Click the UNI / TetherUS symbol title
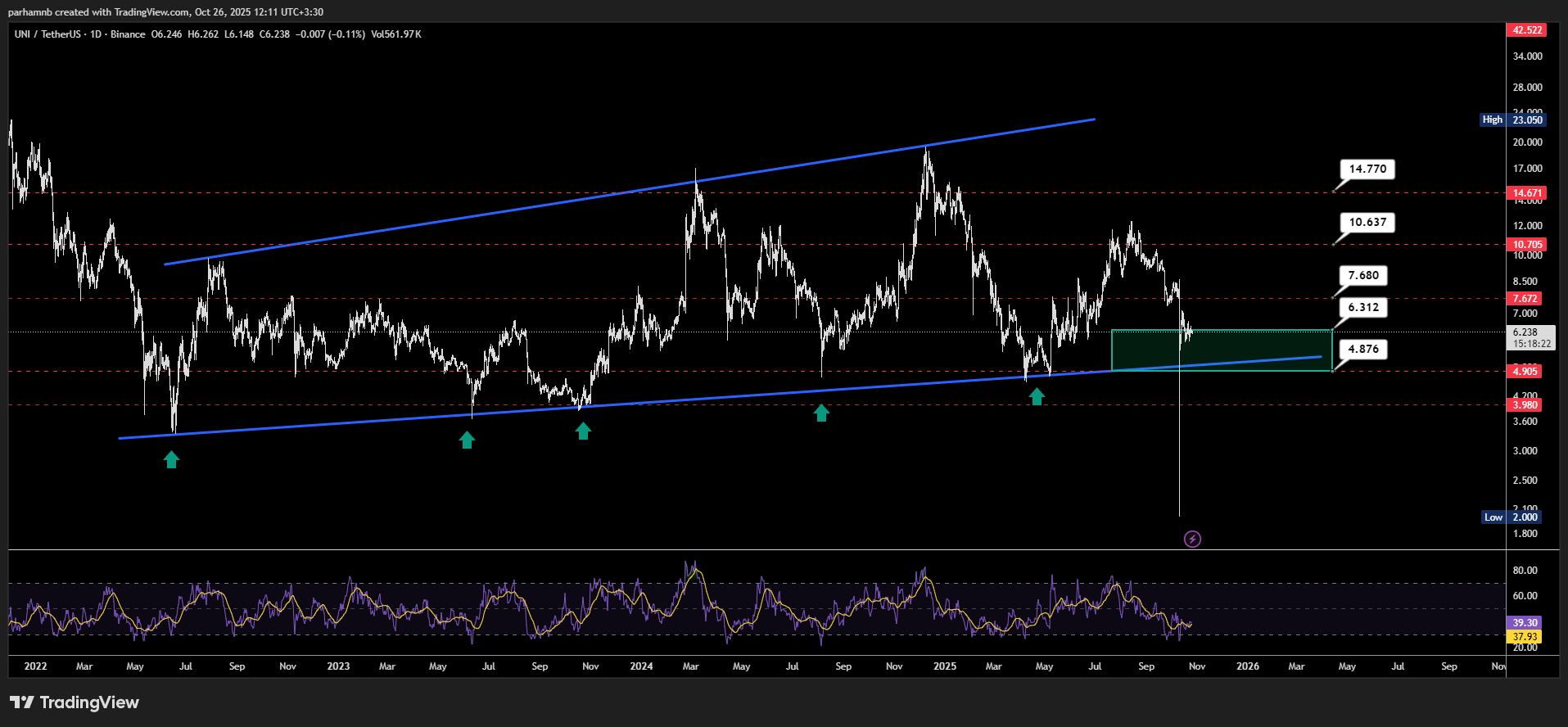The width and height of the screenshot is (1568, 727). 47,34
